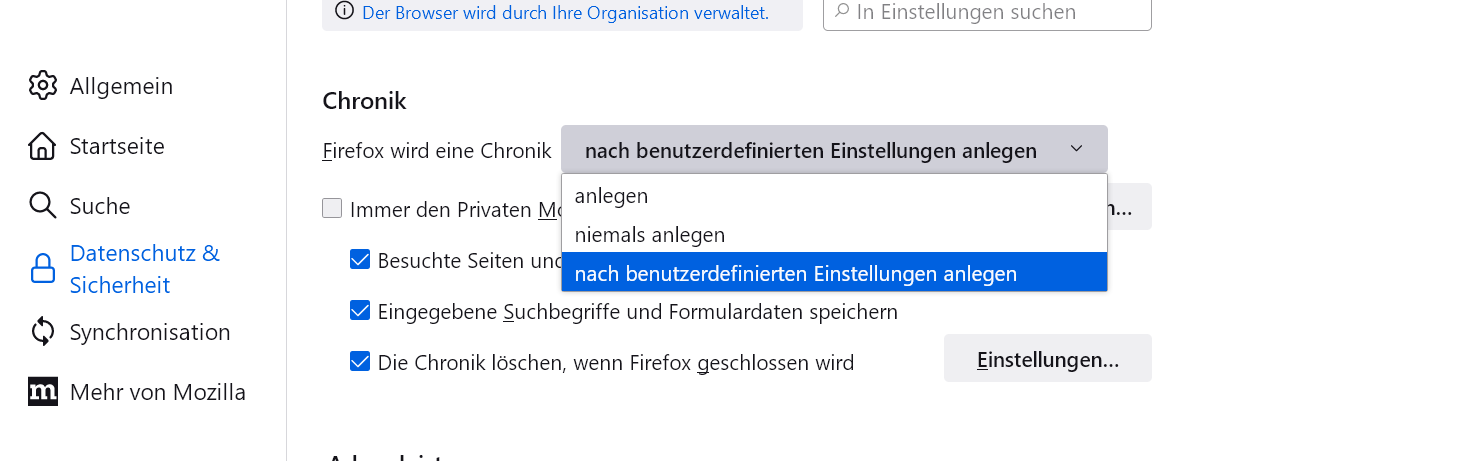Pick "nach benutzerdefinierten Einstellungen anlegen" highlighted option

coord(796,273)
